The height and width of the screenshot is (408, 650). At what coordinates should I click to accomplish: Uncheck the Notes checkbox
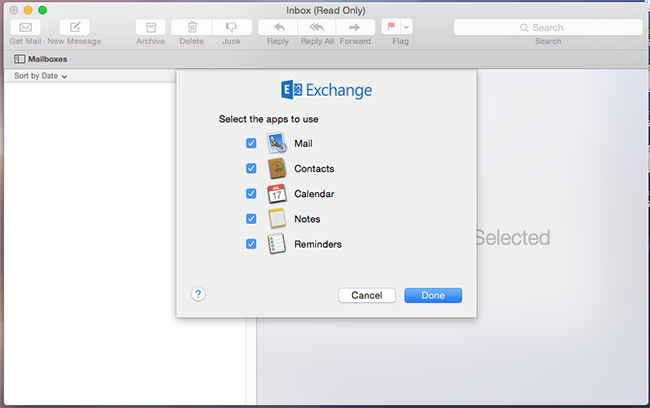pyautogui.click(x=251, y=219)
